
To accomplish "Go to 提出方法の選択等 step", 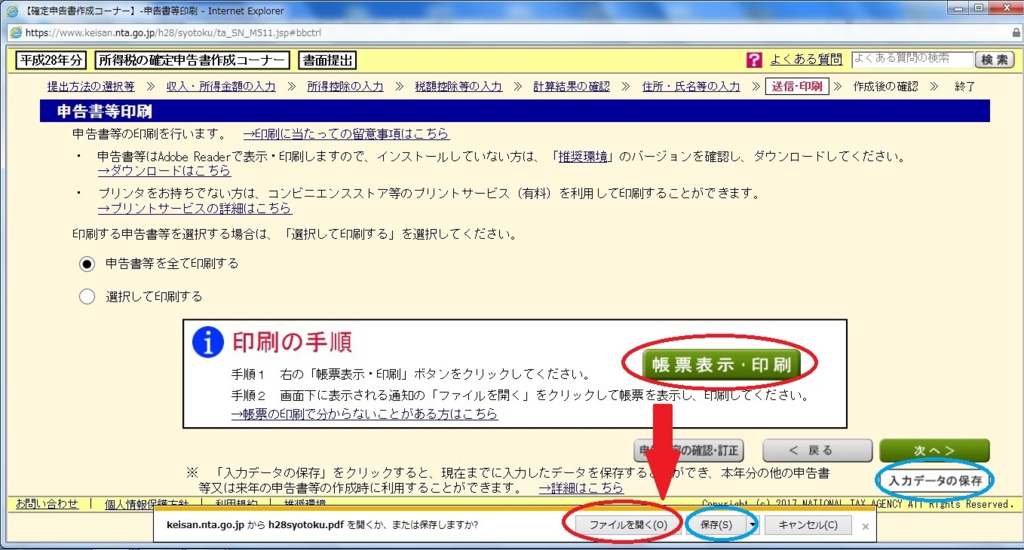I will pyautogui.click(x=91, y=86).
